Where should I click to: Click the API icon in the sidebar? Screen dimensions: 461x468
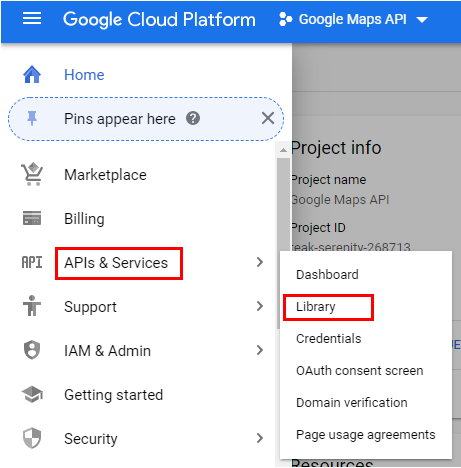[x=32, y=262]
